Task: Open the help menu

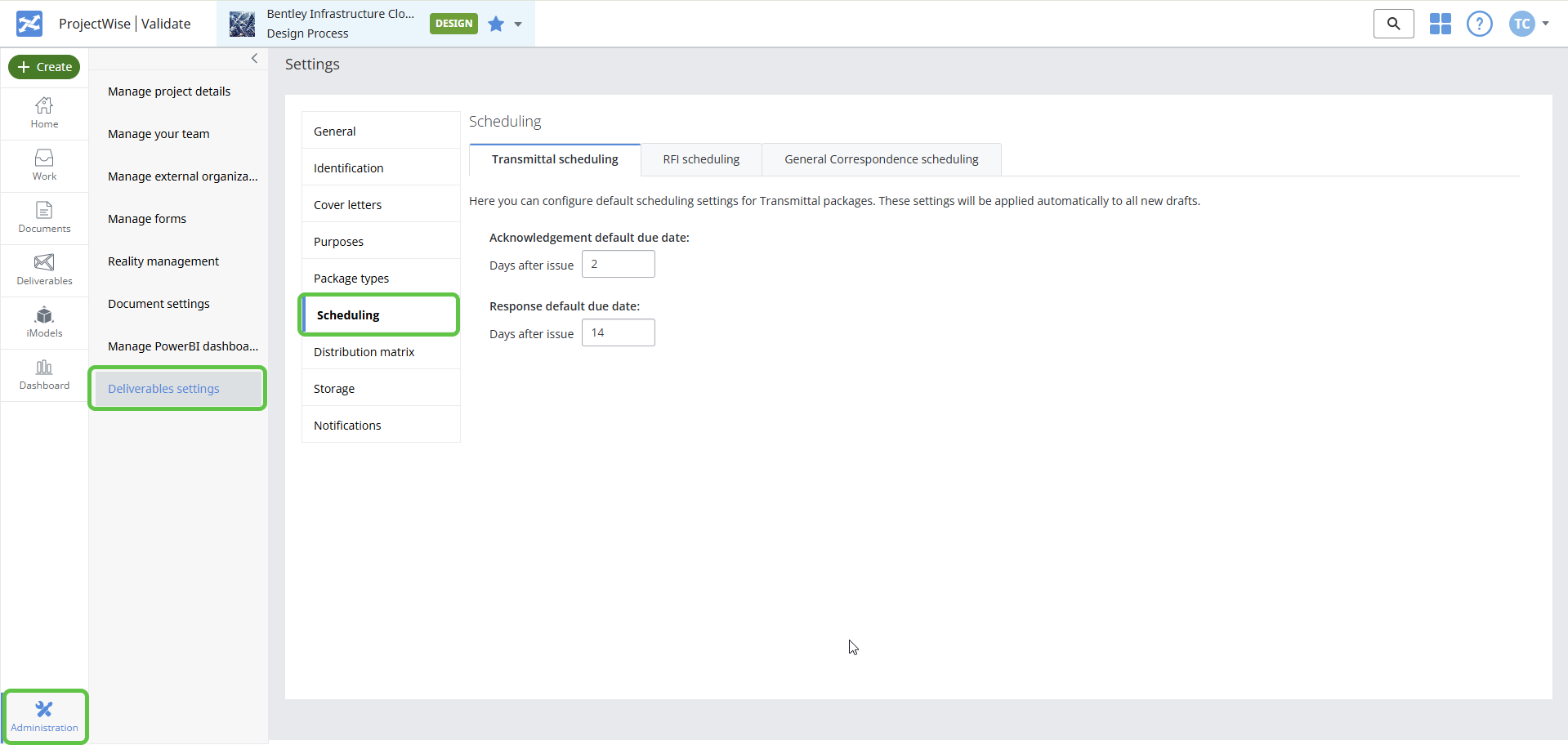Action: click(1479, 24)
